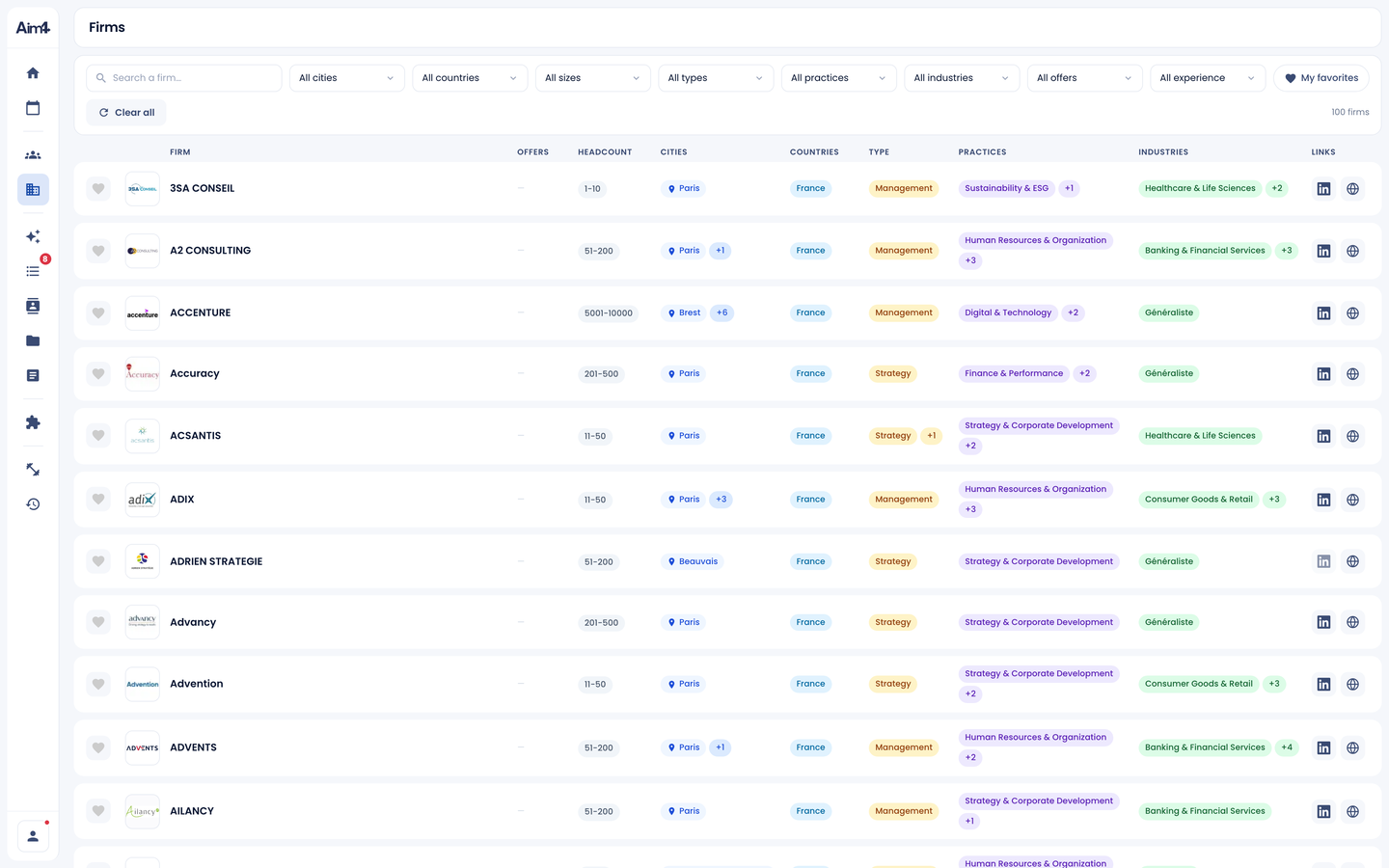Viewport: 1389px width, 868px height.
Task: Click the expand arrows icon in sidebar
Action: 33,470
